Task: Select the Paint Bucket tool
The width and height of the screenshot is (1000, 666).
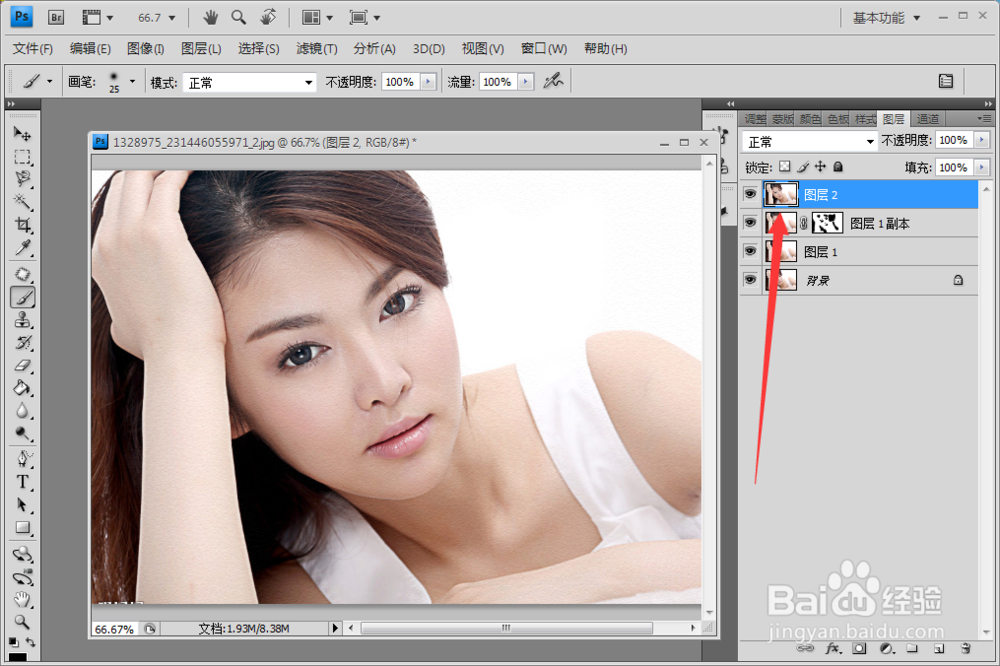Action: [22, 388]
